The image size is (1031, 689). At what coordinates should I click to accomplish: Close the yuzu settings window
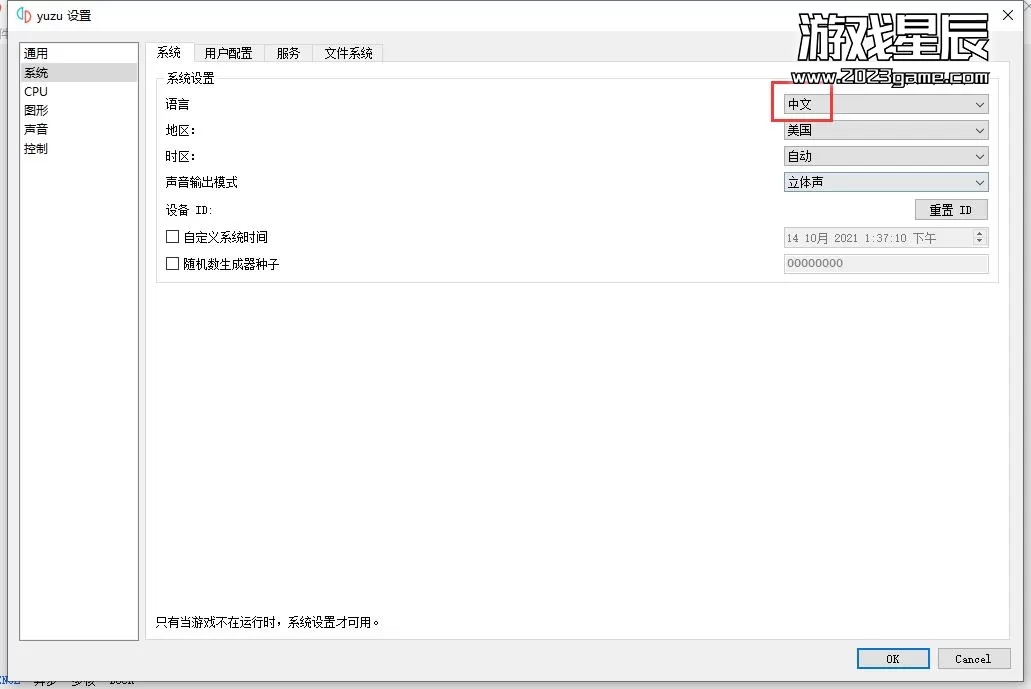(1007, 15)
